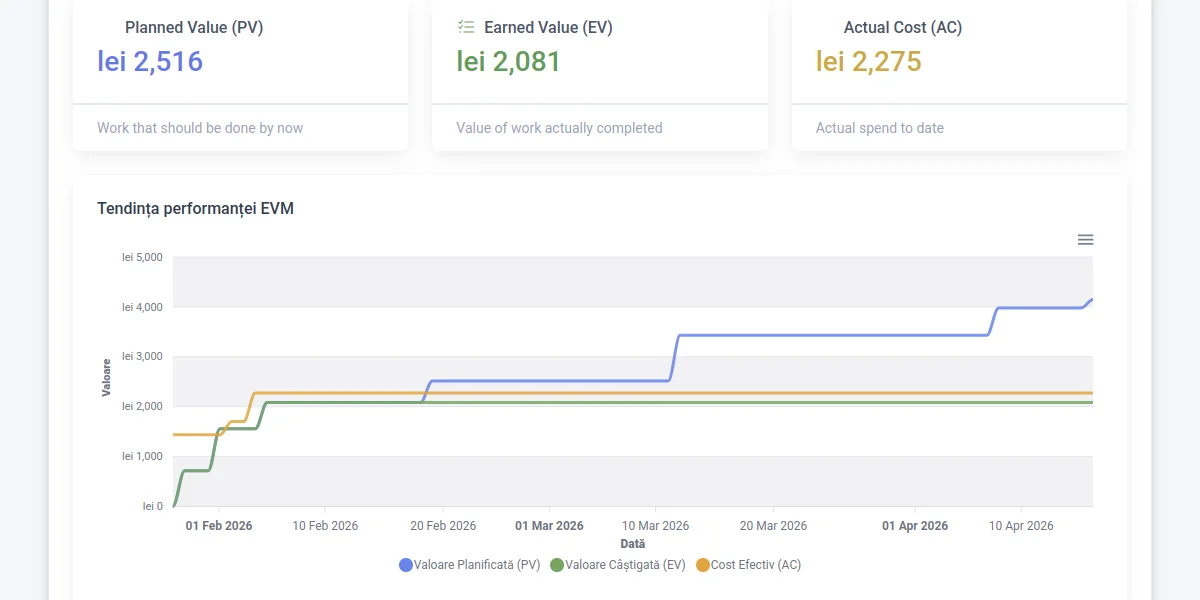Image resolution: width=1200 pixels, height=600 pixels.
Task: Click the blue PV line at its peak
Action: point(1090,299)
